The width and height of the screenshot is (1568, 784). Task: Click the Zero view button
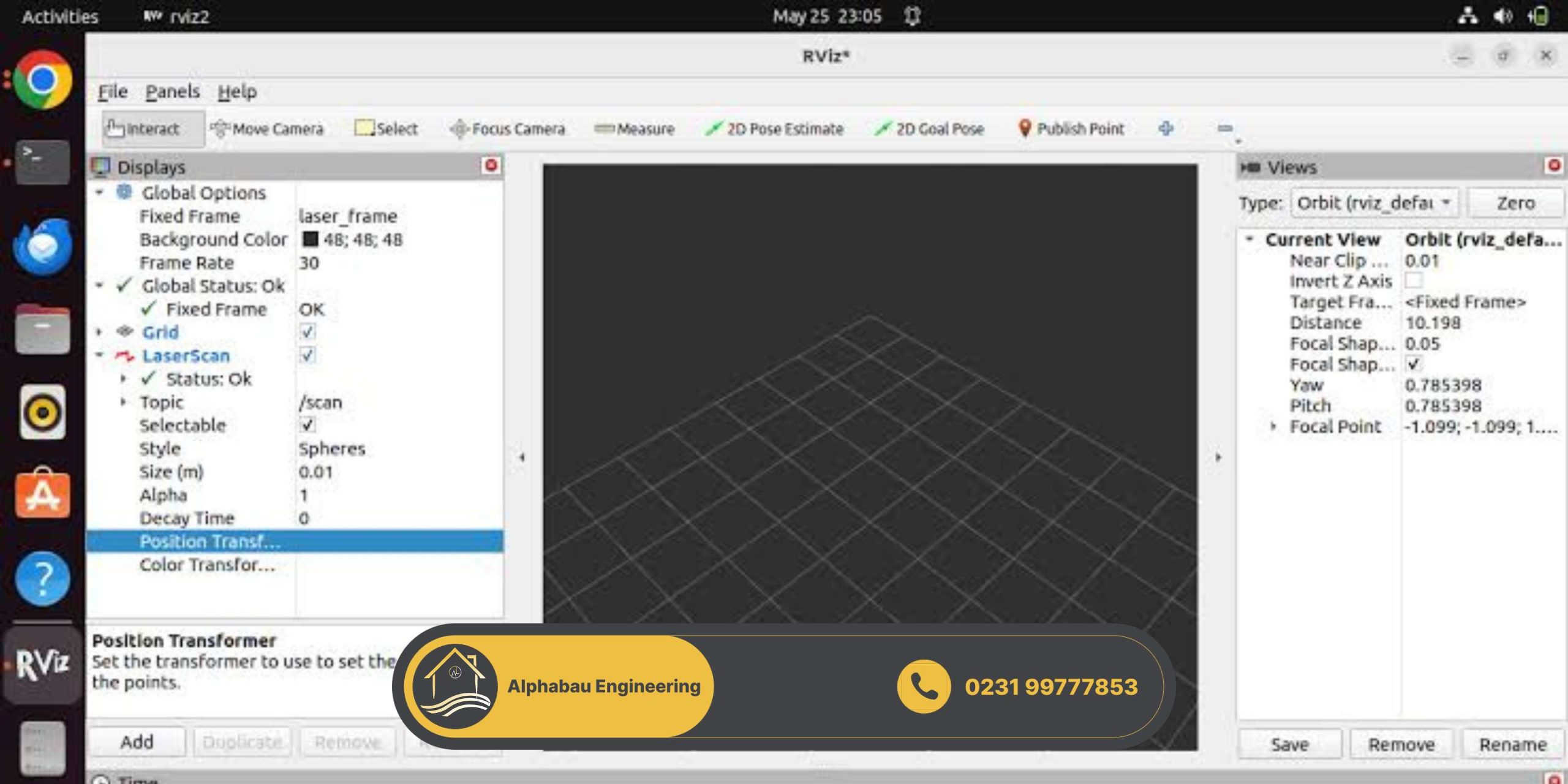pyautogui.click(x=1516, y=203)
